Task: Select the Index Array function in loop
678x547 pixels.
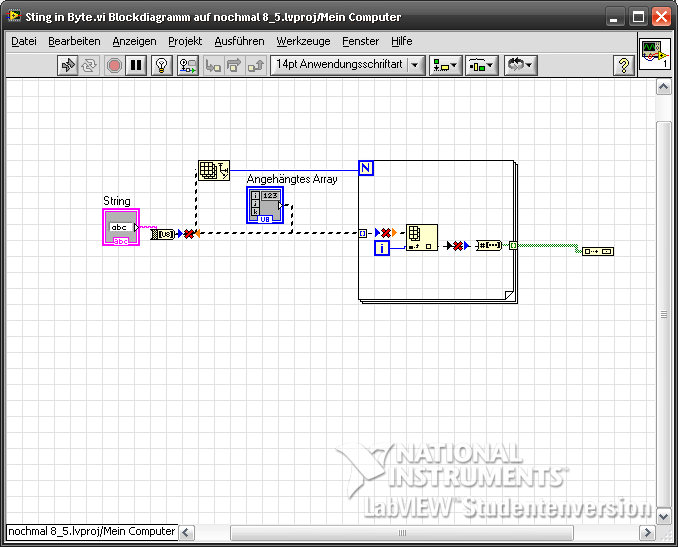Action: (422, 237)
